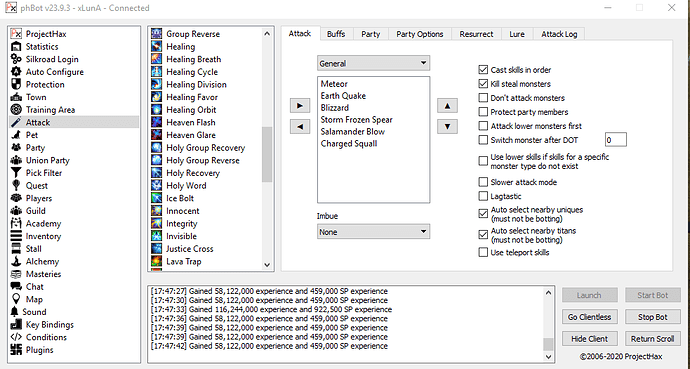Add skill with right arrow button
The width and height of the screenshot is (690, 369).
coord(300,106)
